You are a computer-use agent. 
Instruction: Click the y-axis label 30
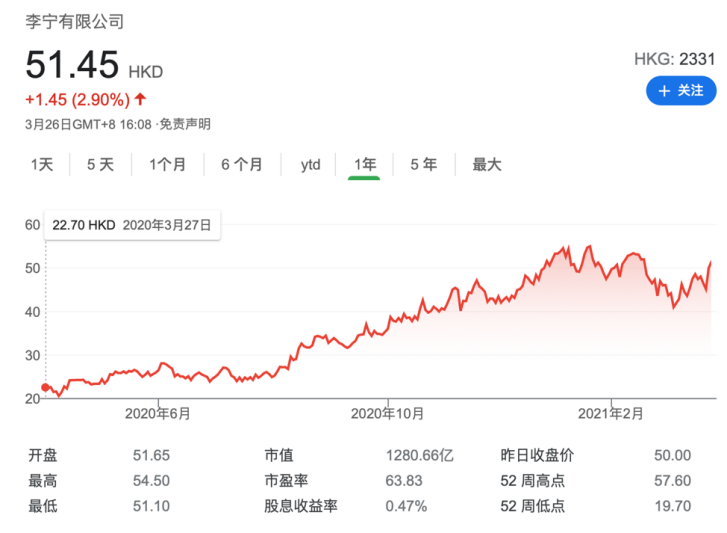click(x=32, y=355)
